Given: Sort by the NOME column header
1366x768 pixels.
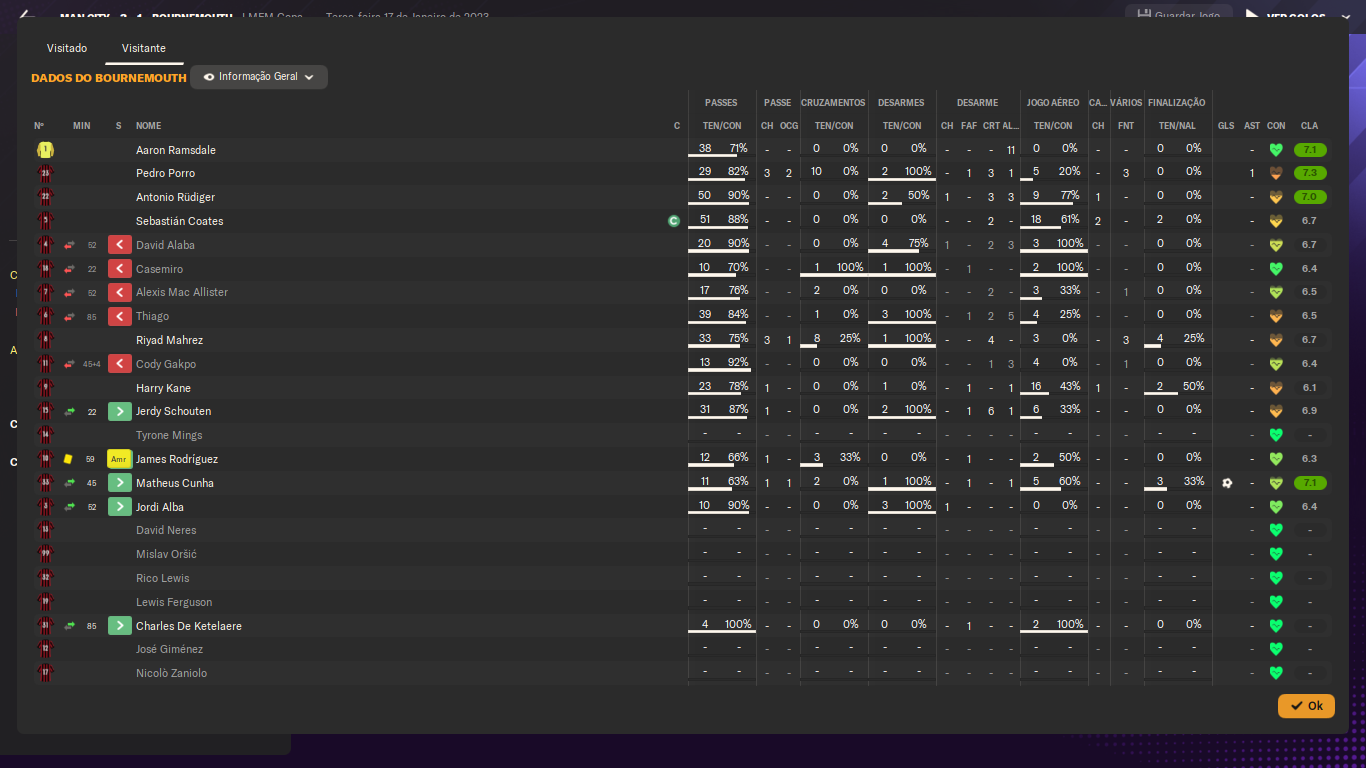Looking at the screenshot, I should click(x=149, y=126).
